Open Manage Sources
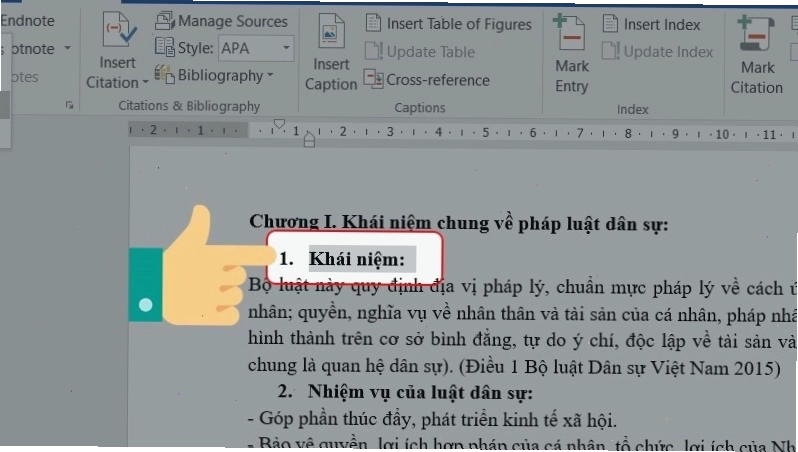The image size is (798, 452). tap(222, 21)
